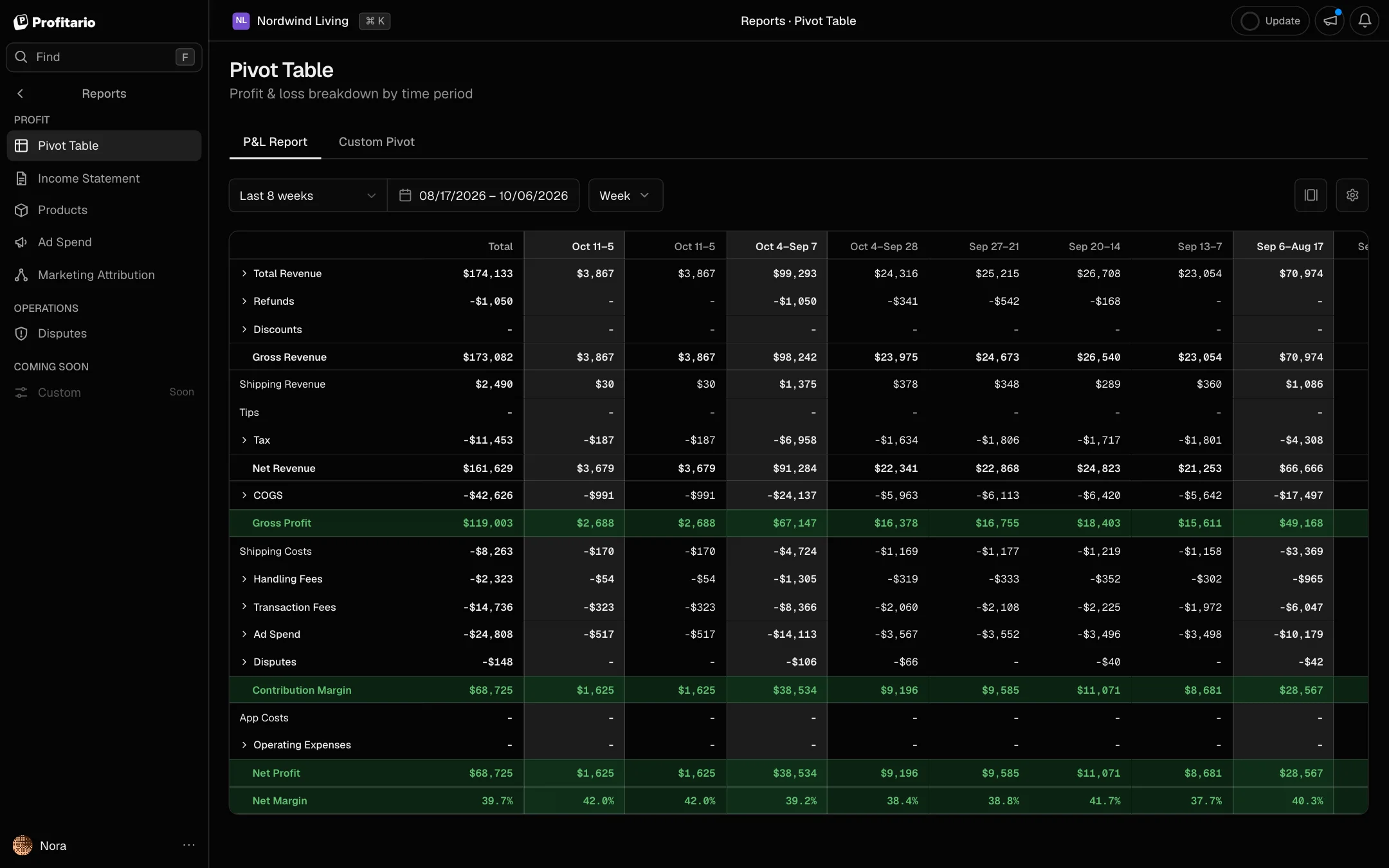
Task: Click the Custom coming soon item
Action: coord(104,392)
